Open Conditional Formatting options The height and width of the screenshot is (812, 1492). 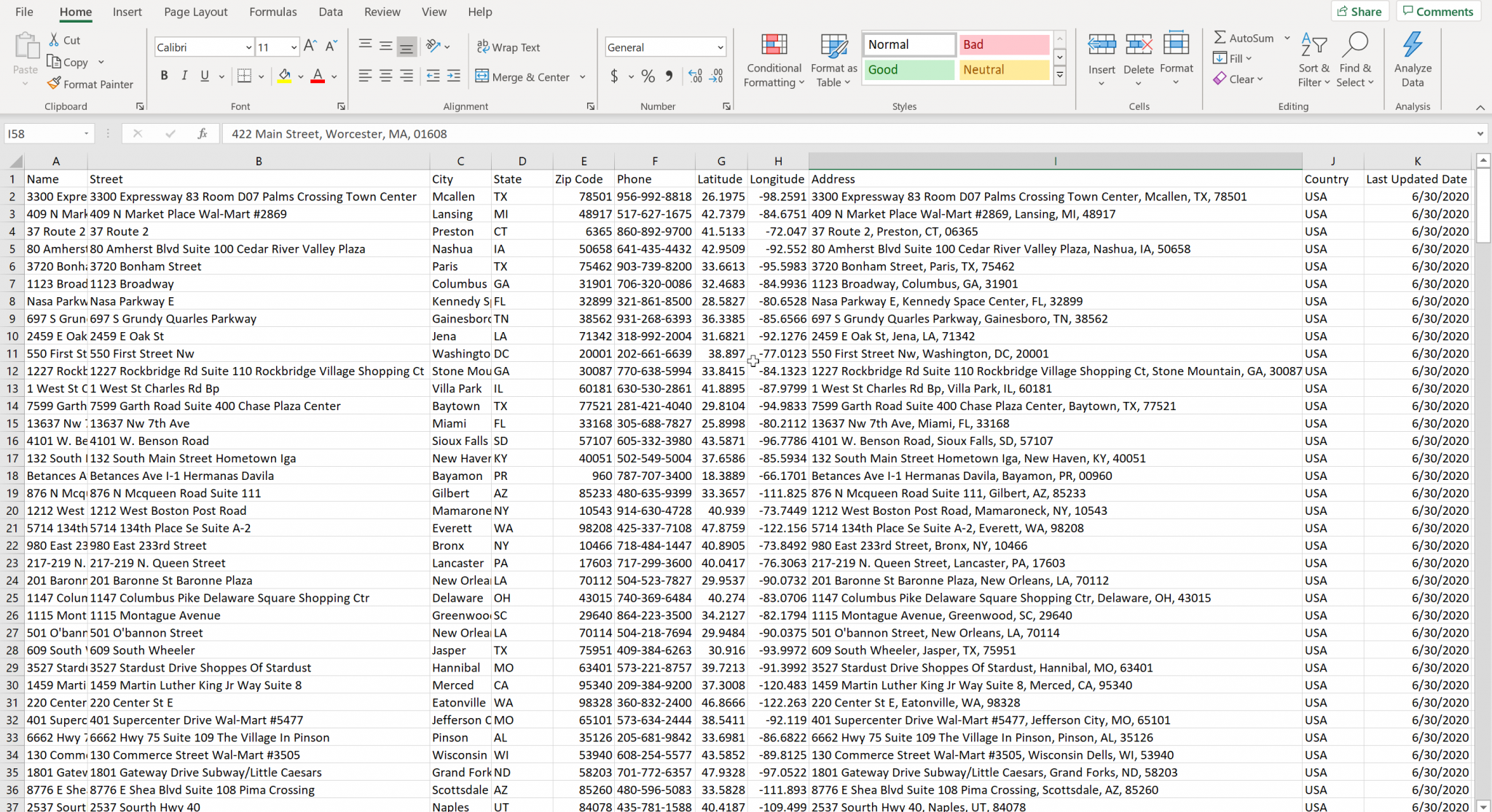click(773, 60)
